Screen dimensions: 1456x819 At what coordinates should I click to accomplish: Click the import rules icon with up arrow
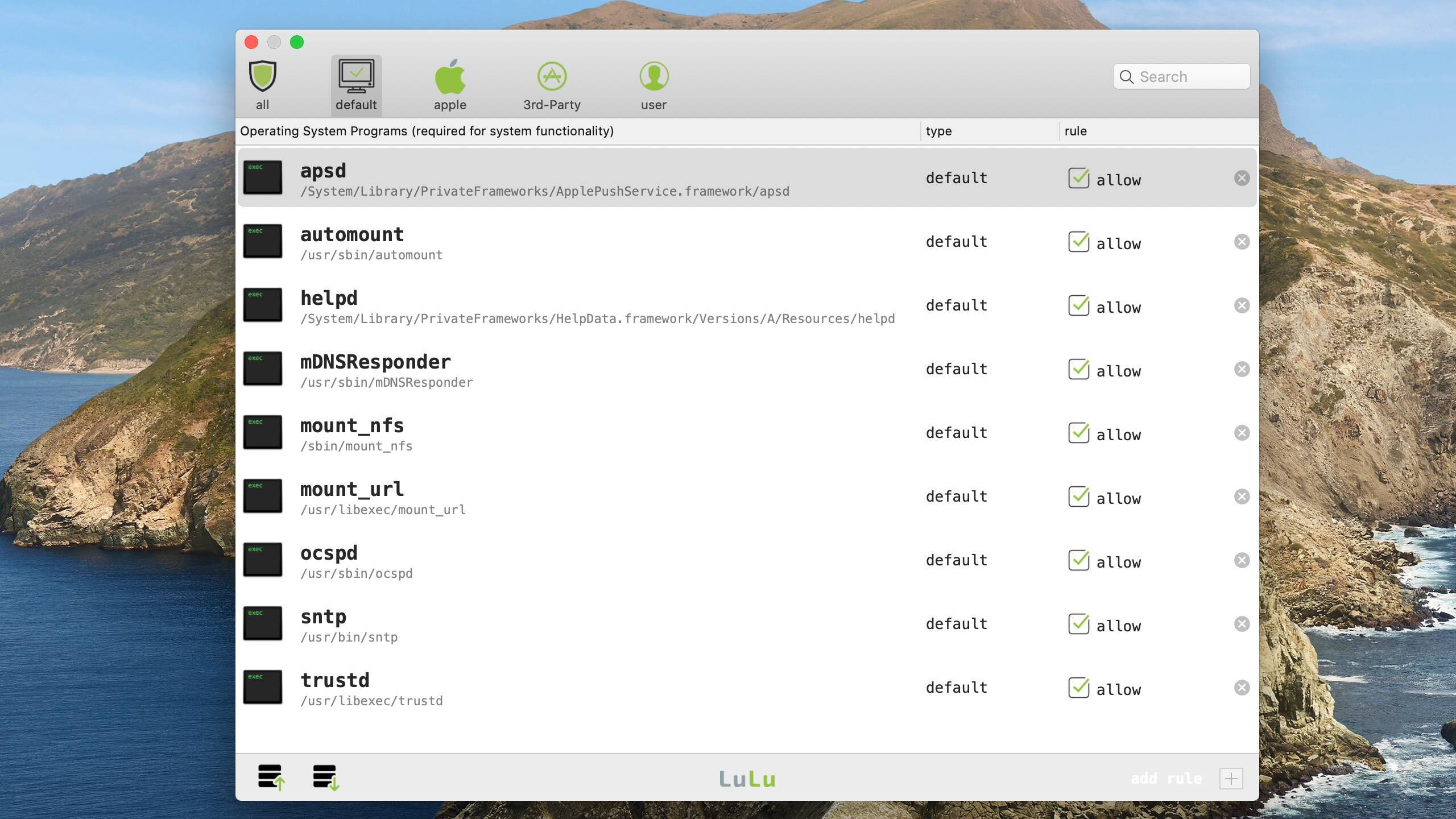coord(271,777)
